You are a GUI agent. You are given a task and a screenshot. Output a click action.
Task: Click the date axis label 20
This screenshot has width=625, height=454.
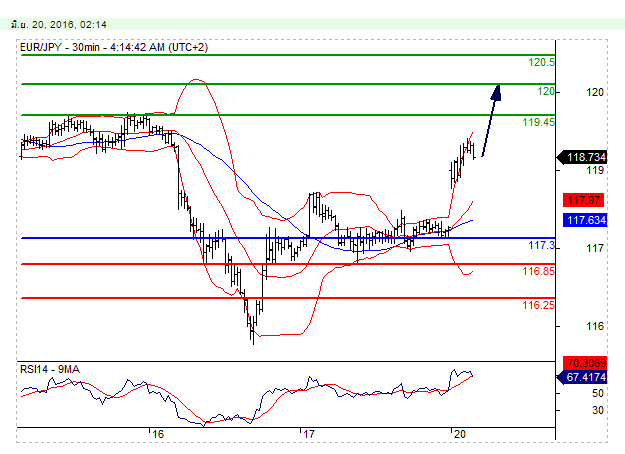pyautogui.click(x=460, y=434)
